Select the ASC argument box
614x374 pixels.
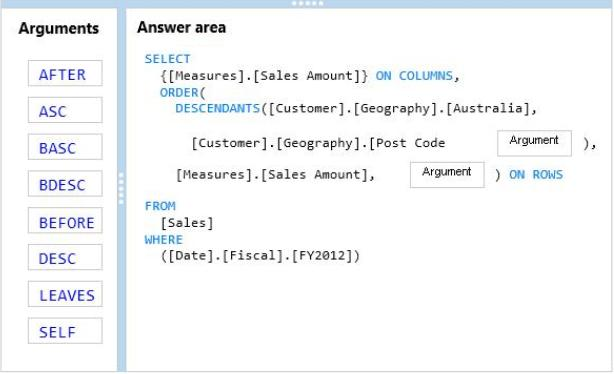(65, 110)
